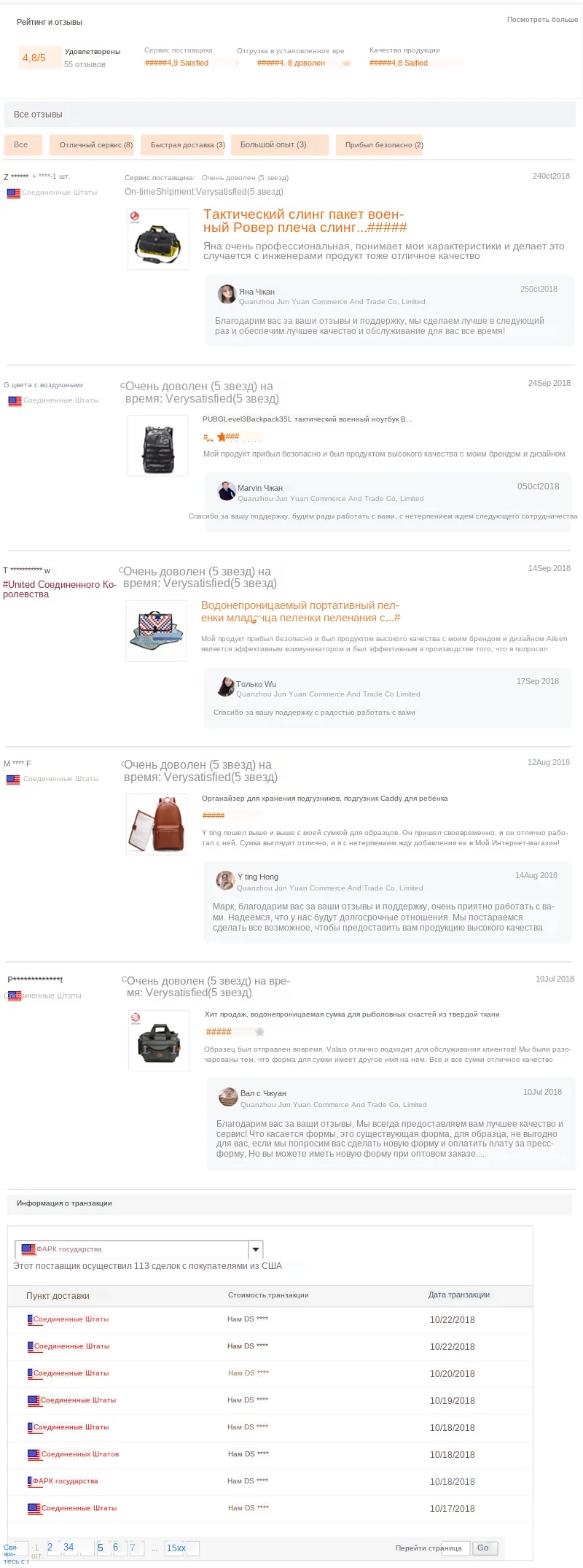Open the country selection dropdown arrow

(256, 1249)
